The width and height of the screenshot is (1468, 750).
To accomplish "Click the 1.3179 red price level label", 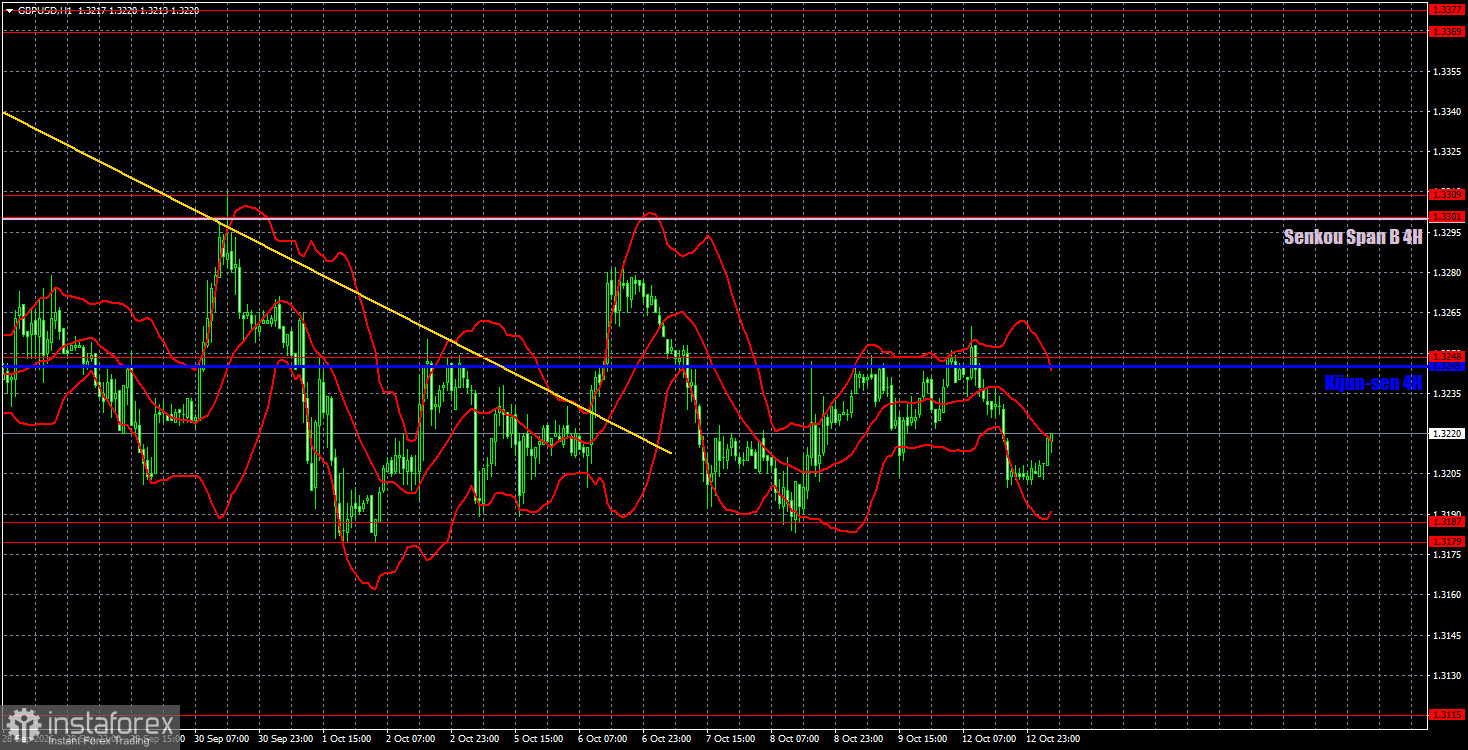I will 1447,541.
